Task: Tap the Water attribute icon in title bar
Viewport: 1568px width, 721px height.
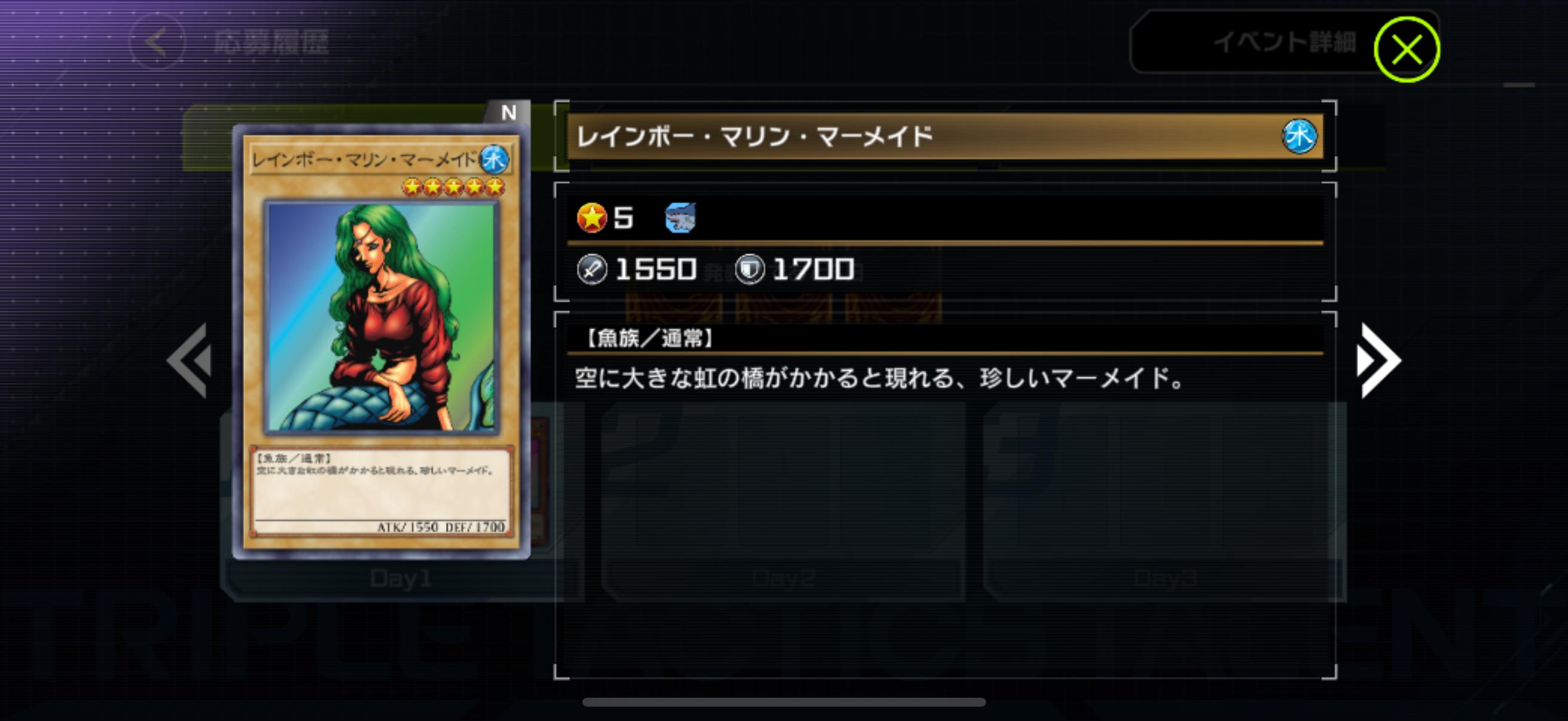Action: point(1299,136)
